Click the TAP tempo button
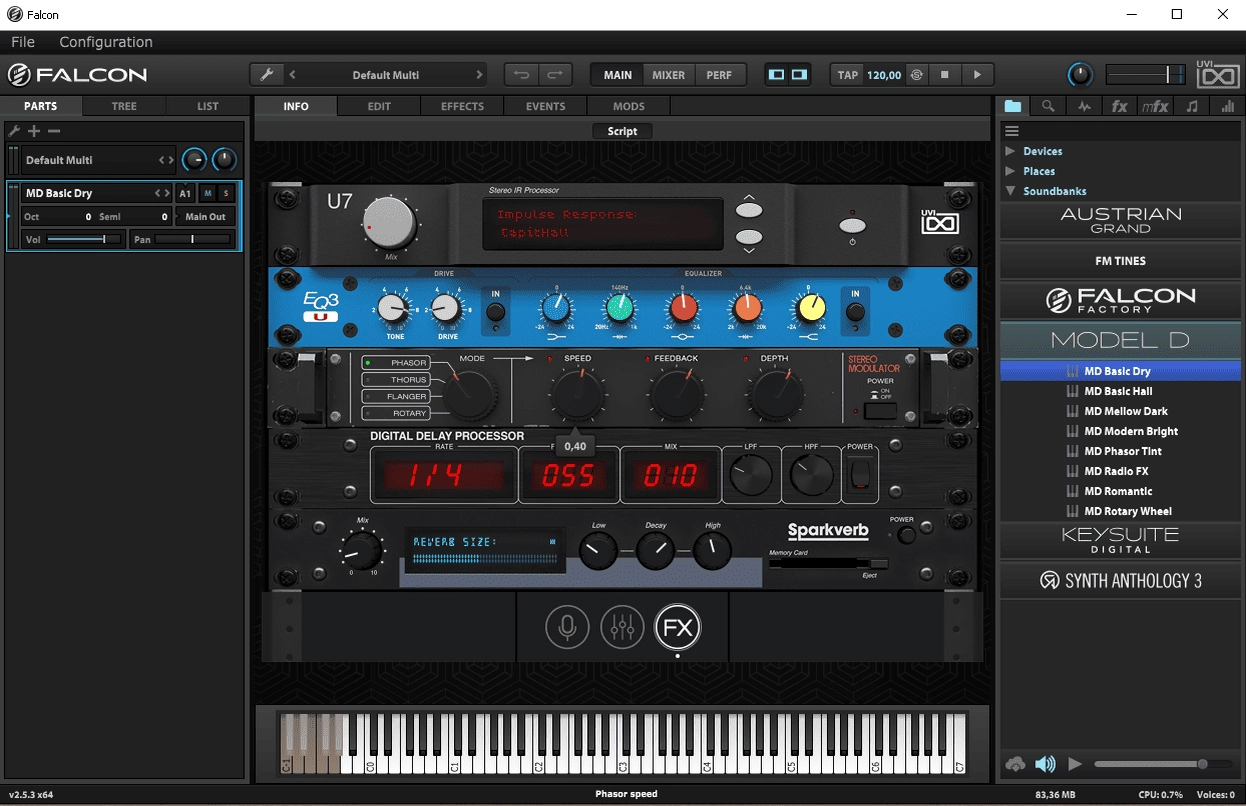 tap(848, 75)
